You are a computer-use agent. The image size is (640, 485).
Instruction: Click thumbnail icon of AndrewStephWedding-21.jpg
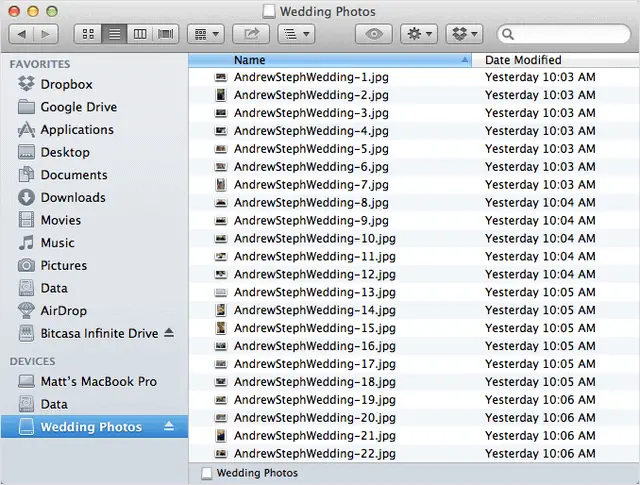tap(221, 436)
